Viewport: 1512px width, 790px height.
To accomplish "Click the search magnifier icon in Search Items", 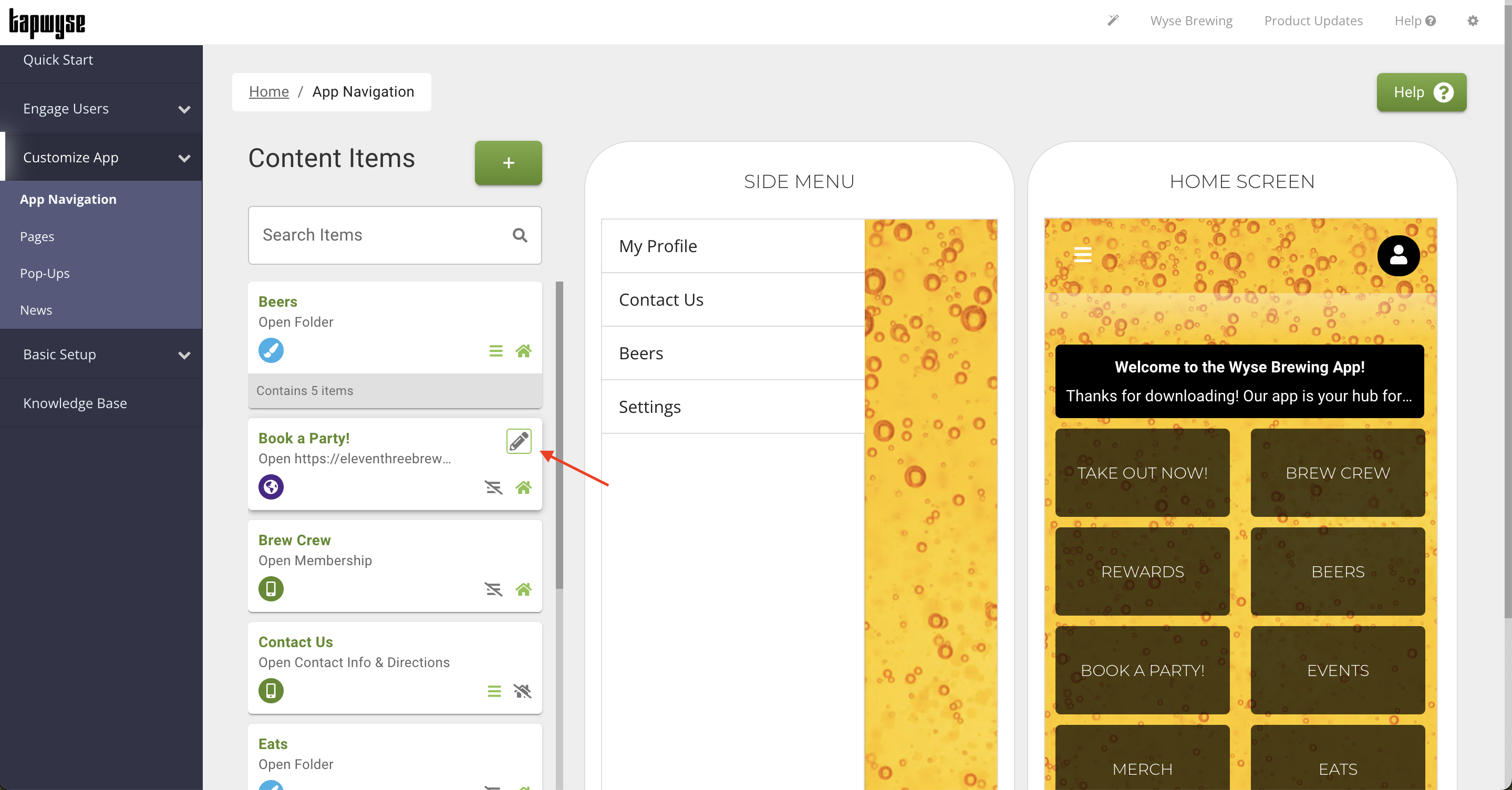I will click(520, 235).
